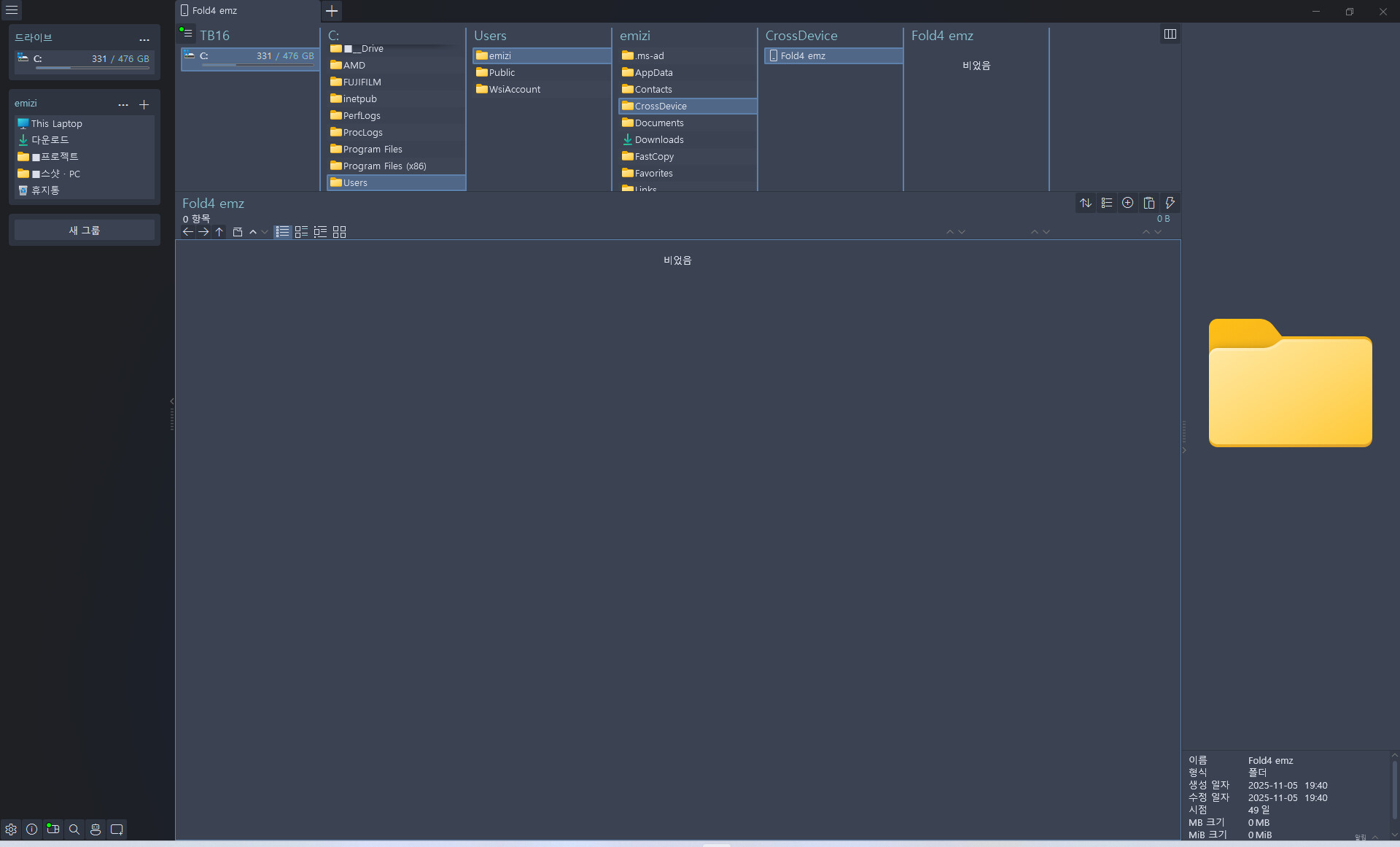
Task: Open a new tab with plus button
Action: (332, 11)
